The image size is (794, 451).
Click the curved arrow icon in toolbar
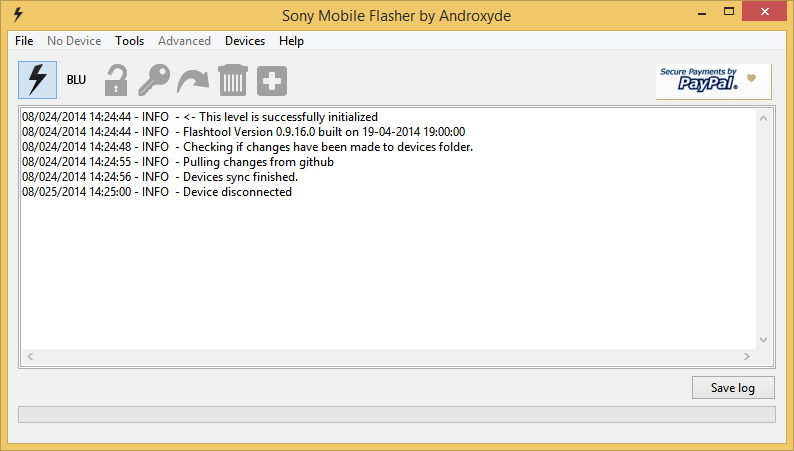click(193, 81)
